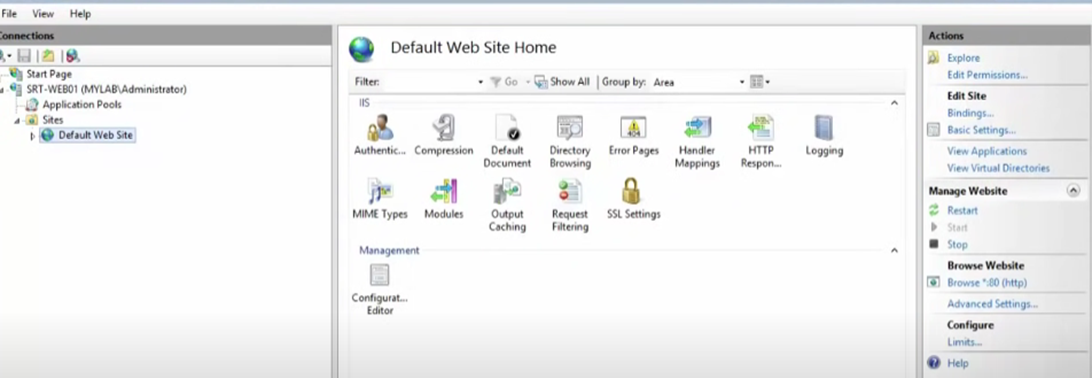Click inside the Filter text field
This screenshot has width=1092, height=378.
coord(430,82)
